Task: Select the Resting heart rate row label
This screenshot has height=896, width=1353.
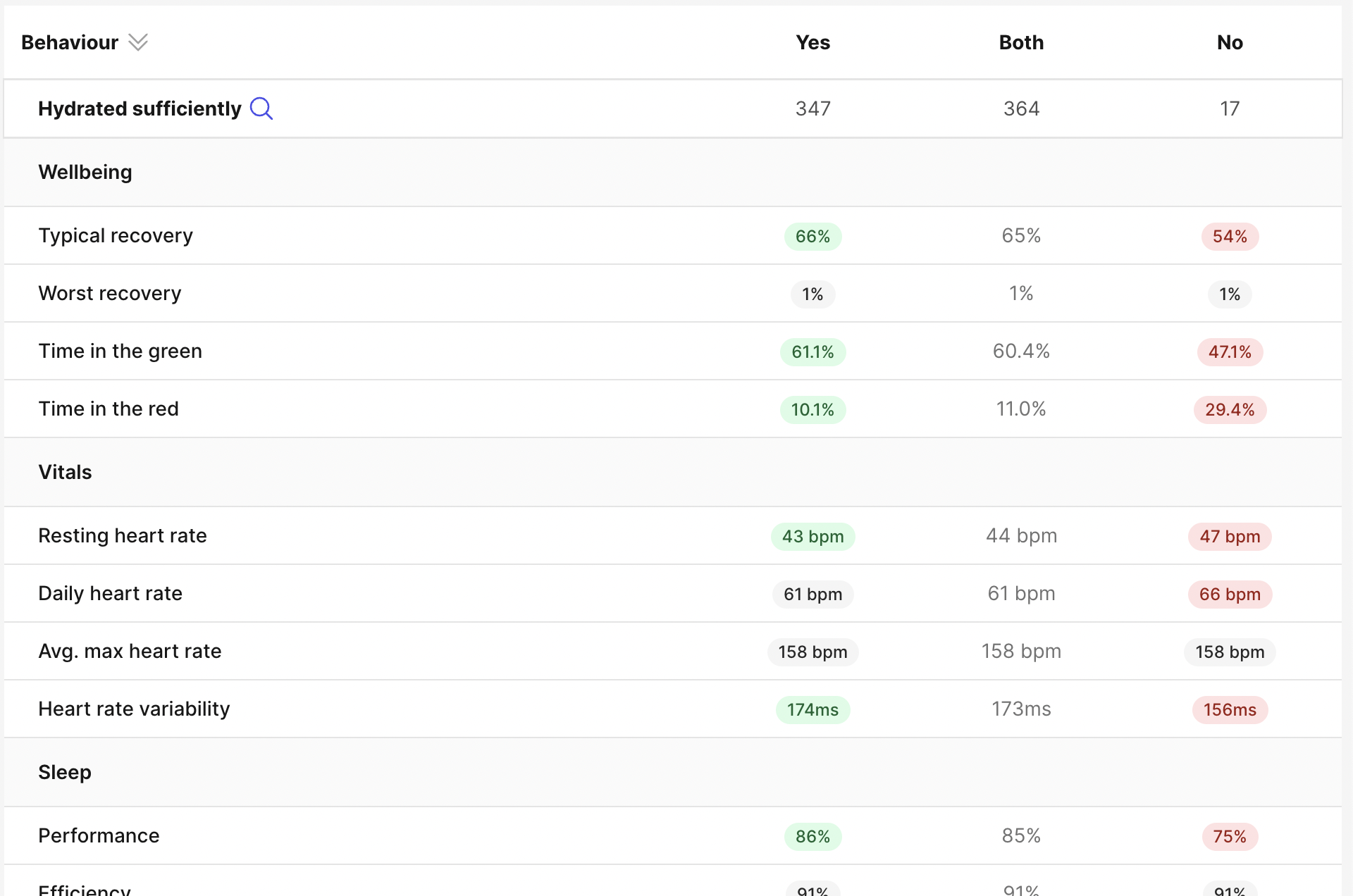Action: pyautogui.click(x=123, y=535)
